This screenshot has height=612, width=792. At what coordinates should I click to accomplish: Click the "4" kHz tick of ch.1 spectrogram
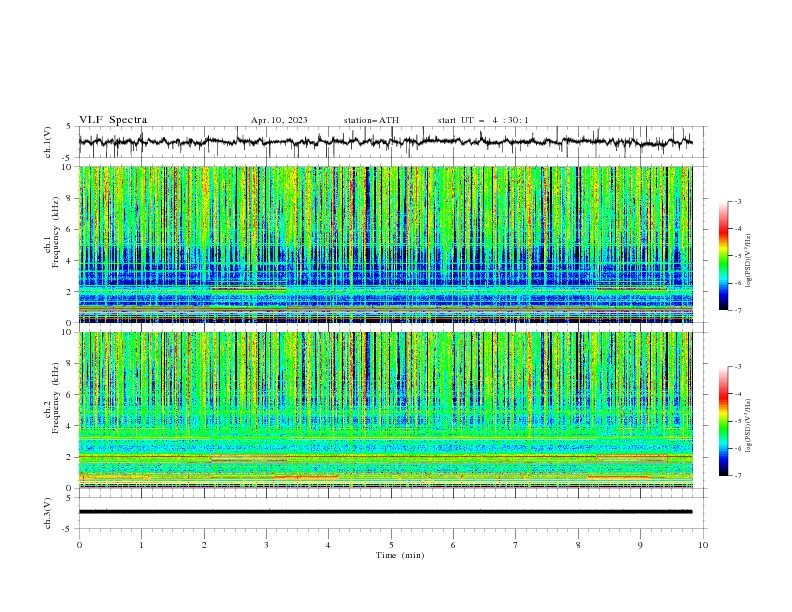coord(70,261)
